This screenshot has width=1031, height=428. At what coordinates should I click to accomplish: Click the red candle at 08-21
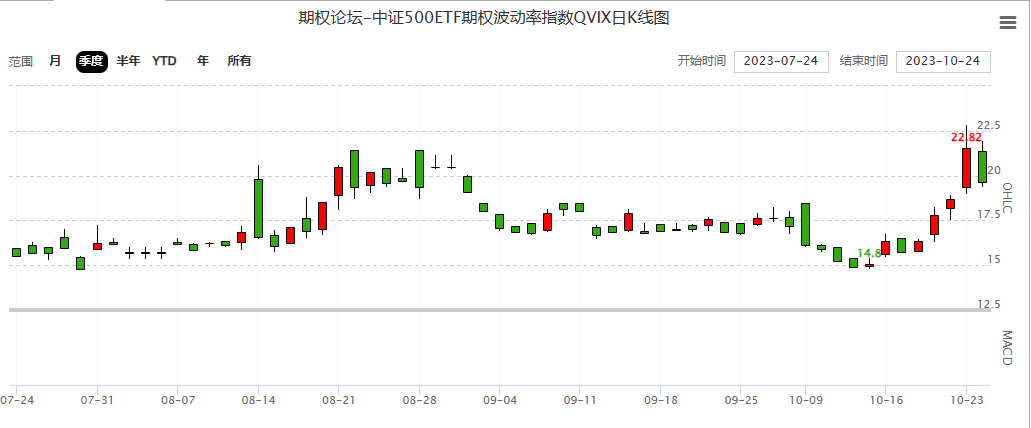click(339, 181)
